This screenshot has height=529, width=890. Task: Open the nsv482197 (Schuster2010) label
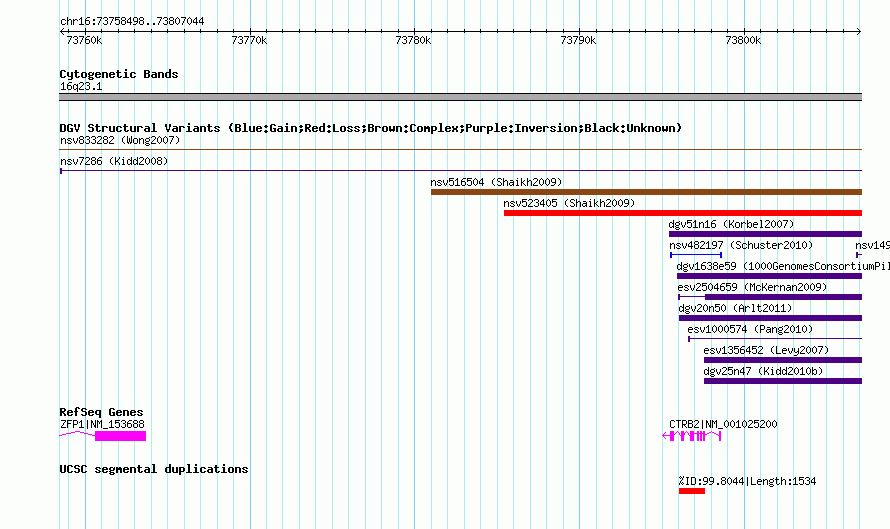pyautogui.click(x=741, y=245)
